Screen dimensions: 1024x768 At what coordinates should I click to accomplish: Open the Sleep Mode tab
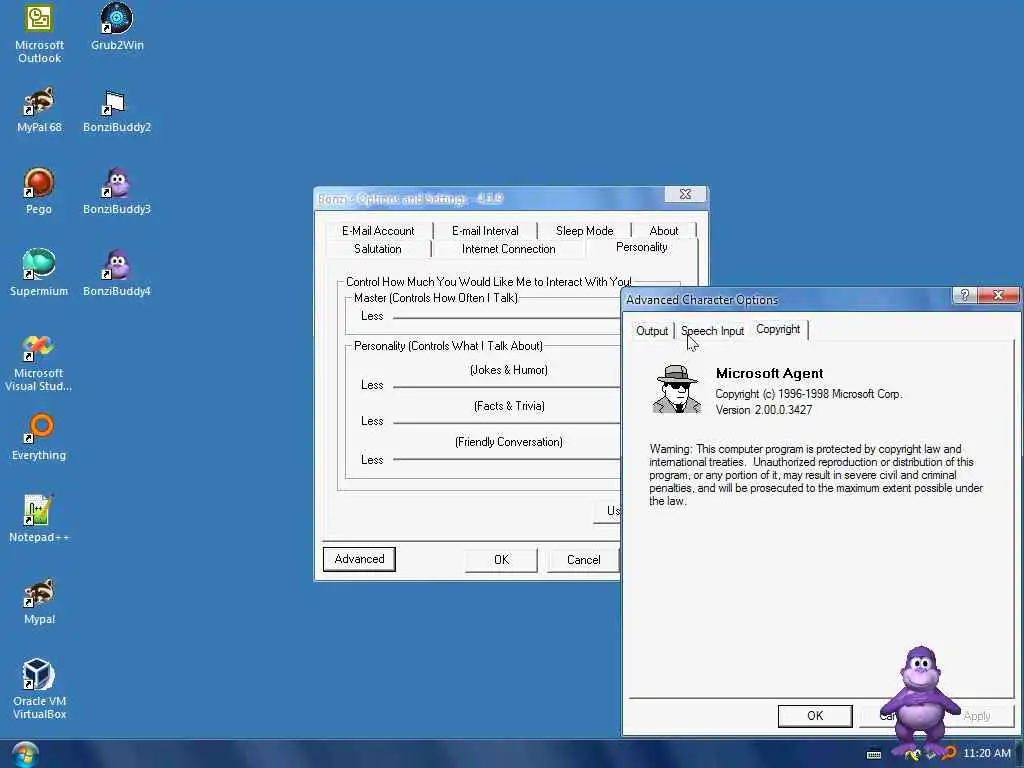(584, 231)
